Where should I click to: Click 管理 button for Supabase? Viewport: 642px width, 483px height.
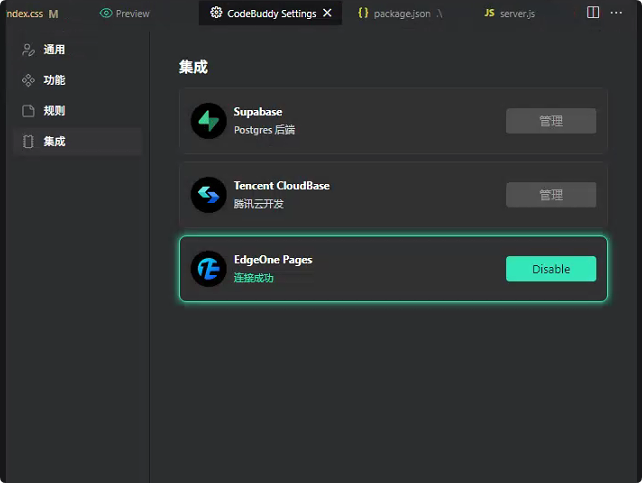pos(551,121)
